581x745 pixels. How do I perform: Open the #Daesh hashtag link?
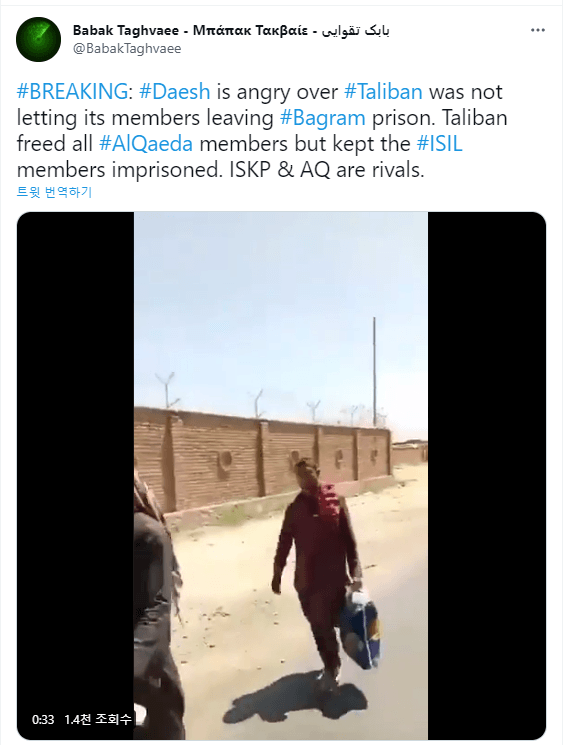(174, 91)
